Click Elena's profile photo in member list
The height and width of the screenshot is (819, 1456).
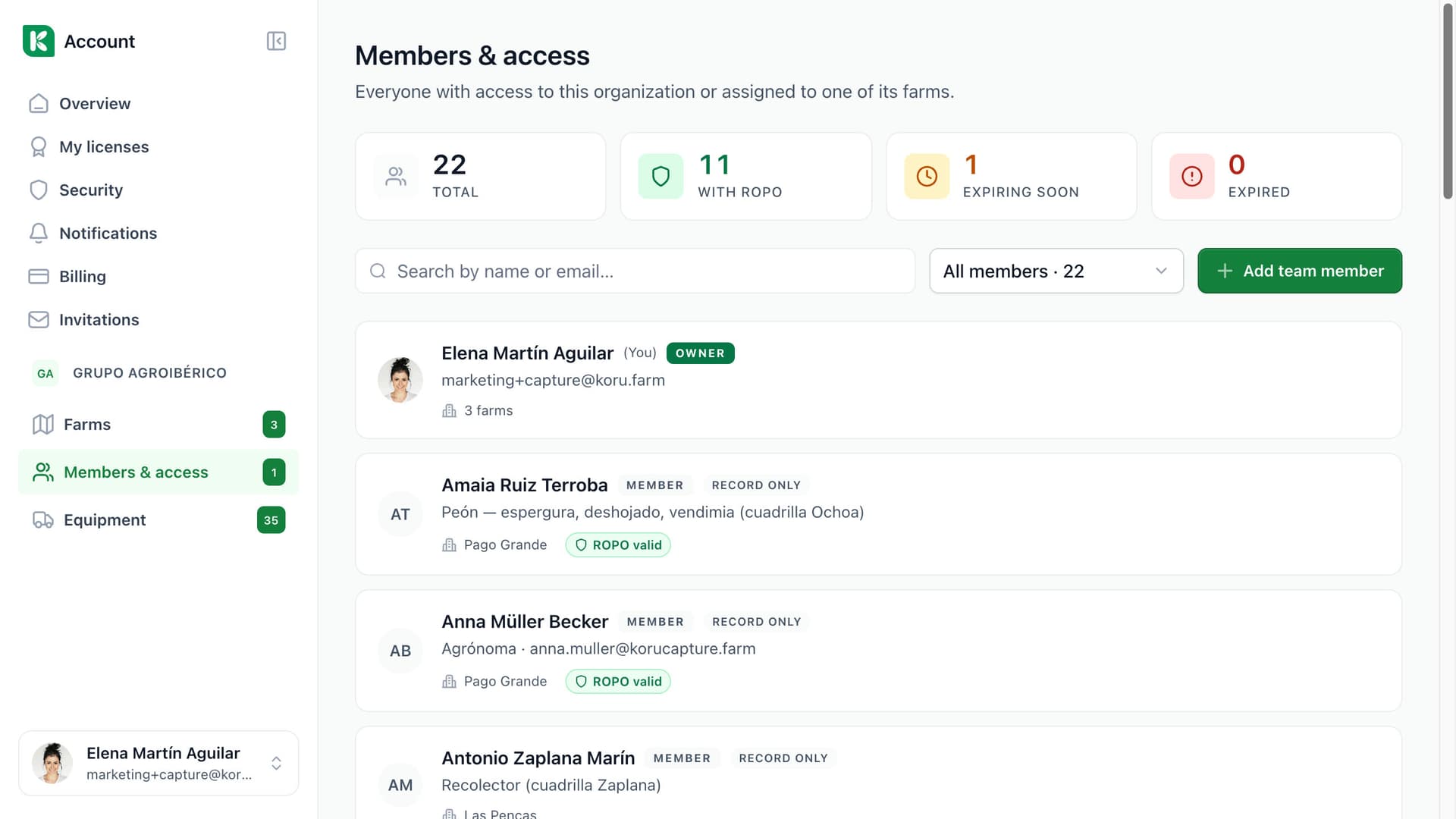(x=400, y=380)
